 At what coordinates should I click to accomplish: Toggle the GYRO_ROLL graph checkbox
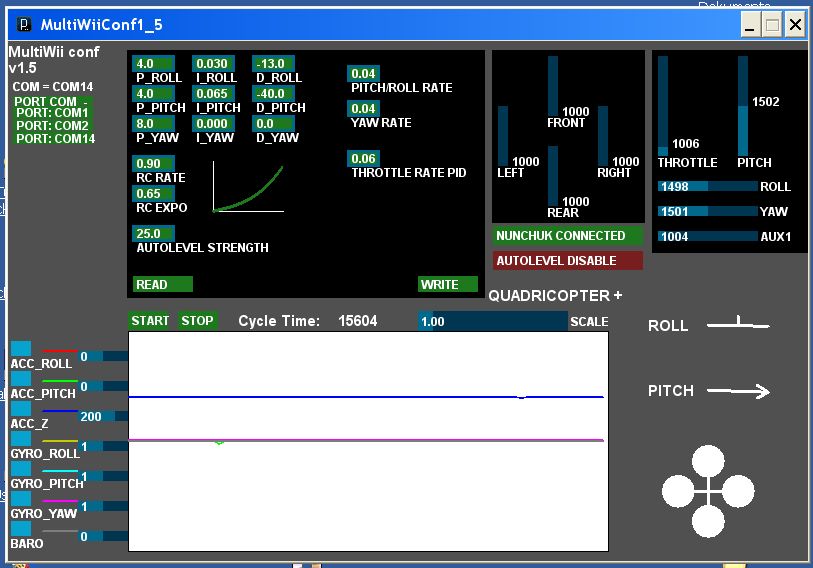point(21,439)
